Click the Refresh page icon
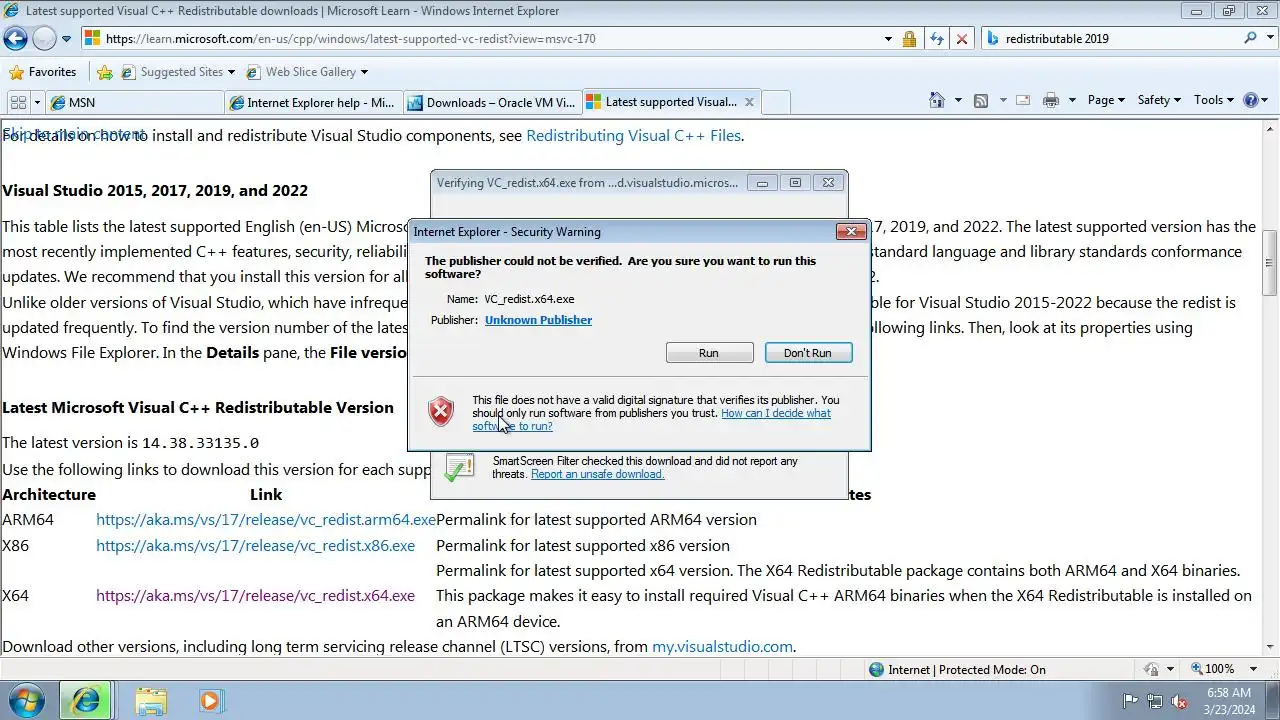This screenshot has height=720, width=1280. (936, 39)
